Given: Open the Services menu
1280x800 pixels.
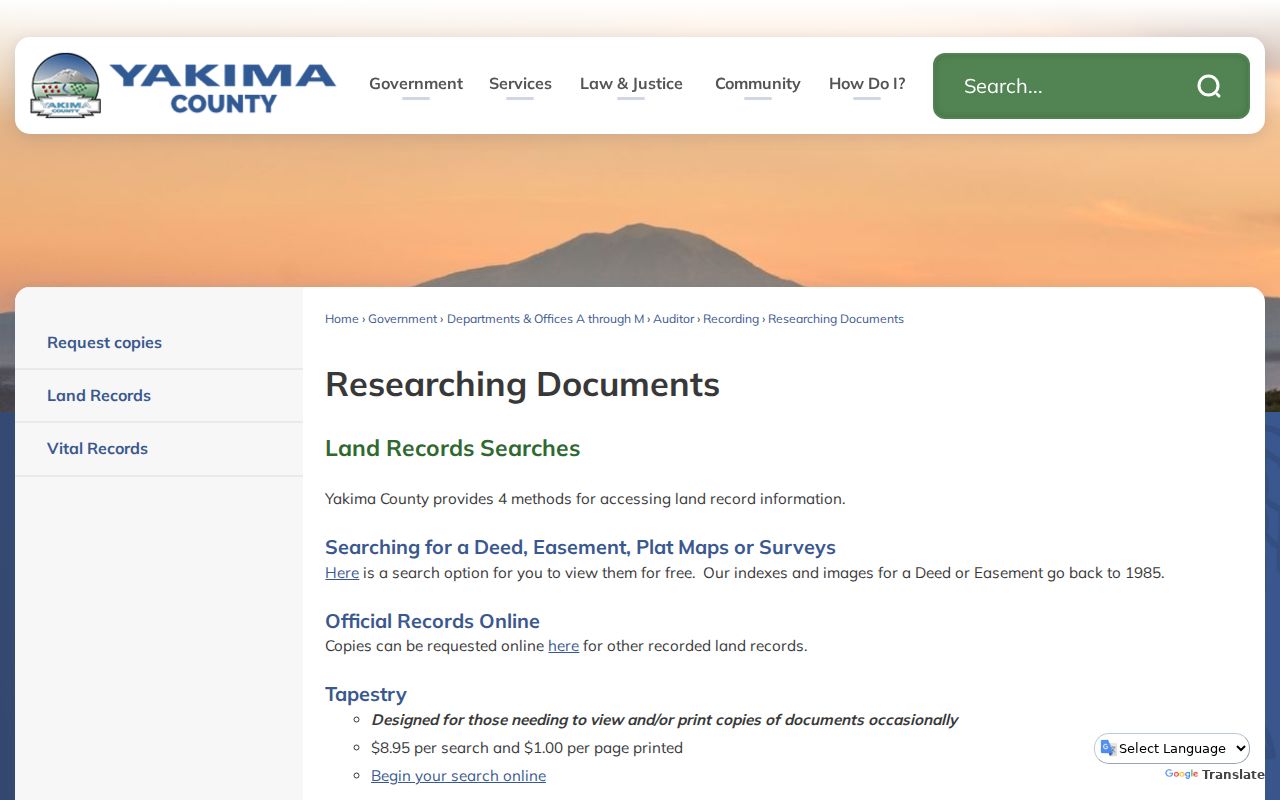Looking at the screenshot, I should click(520, 84).
